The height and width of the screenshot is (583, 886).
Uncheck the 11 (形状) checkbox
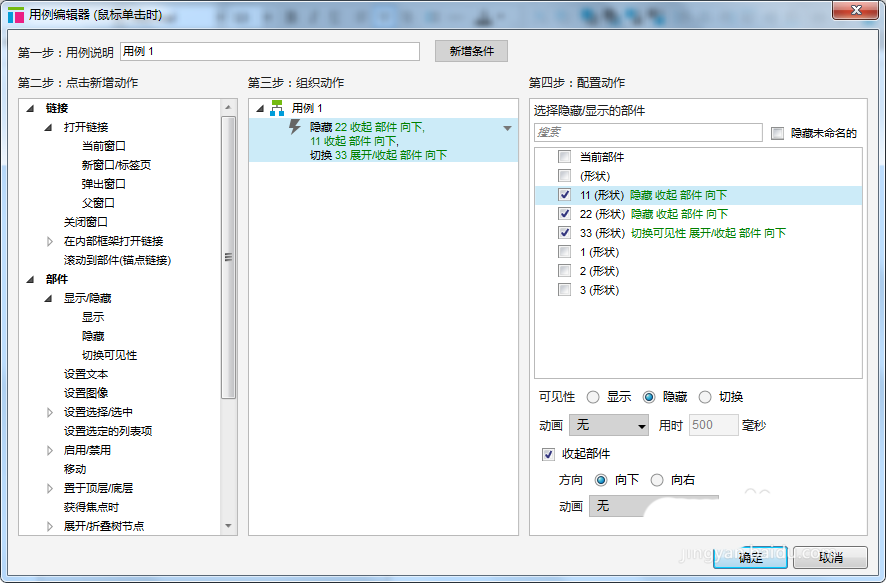[565, 195]
